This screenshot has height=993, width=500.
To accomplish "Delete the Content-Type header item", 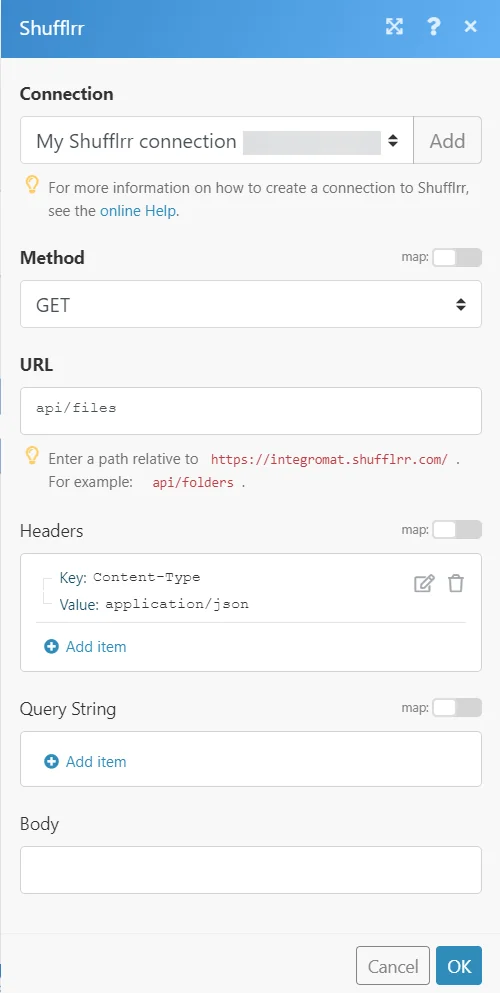I will point(456,583).
